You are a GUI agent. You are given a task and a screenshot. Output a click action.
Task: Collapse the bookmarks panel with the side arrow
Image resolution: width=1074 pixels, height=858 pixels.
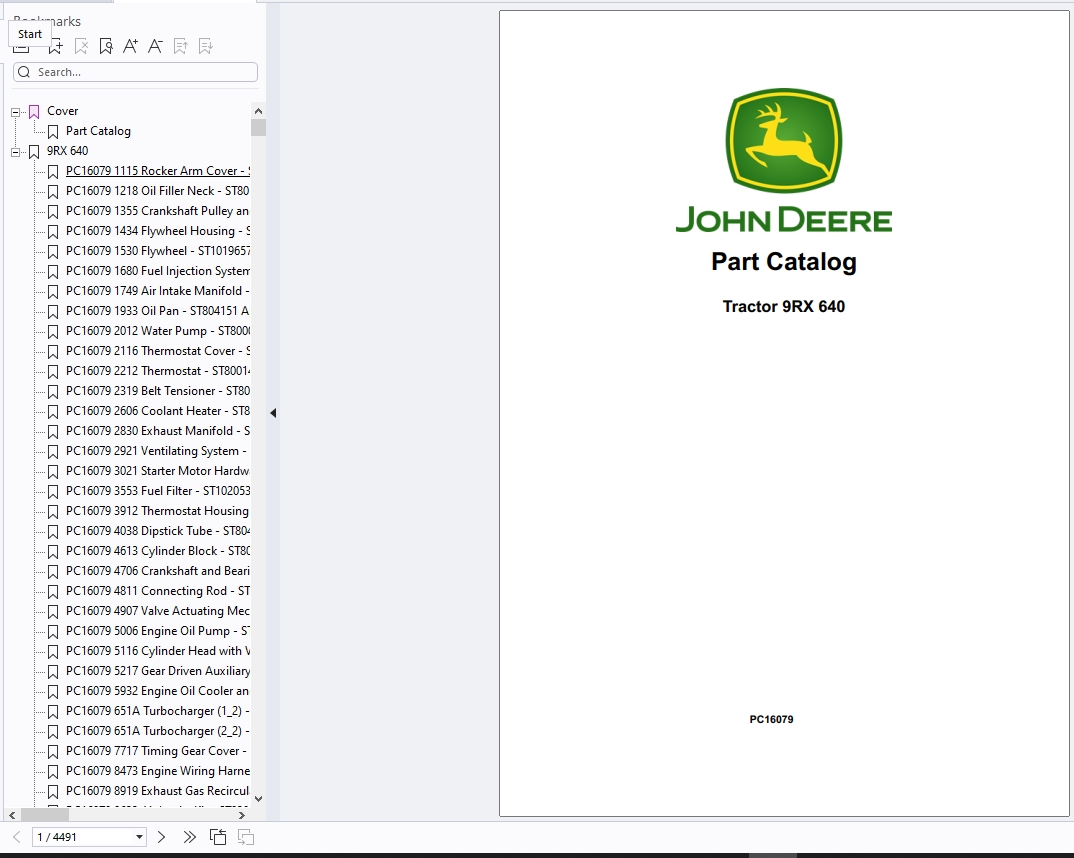[273, 413]
